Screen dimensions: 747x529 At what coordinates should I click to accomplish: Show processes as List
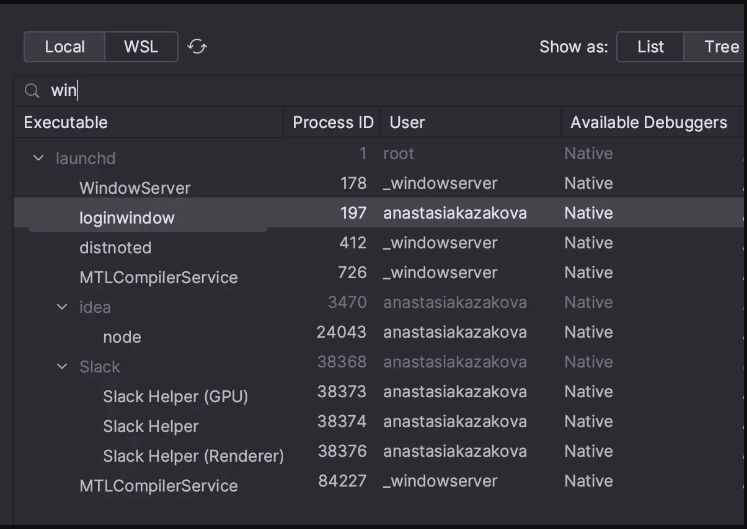650,47
